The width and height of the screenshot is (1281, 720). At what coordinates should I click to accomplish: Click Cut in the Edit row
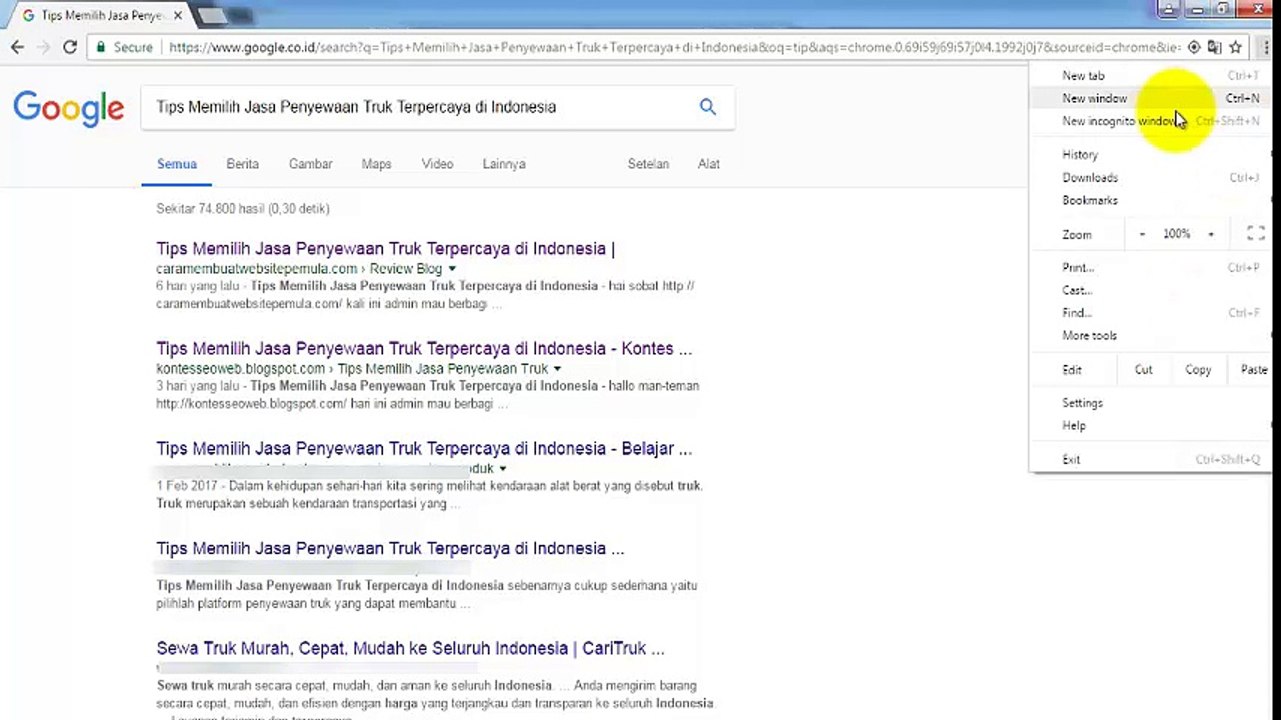[x=1143, y=370]
